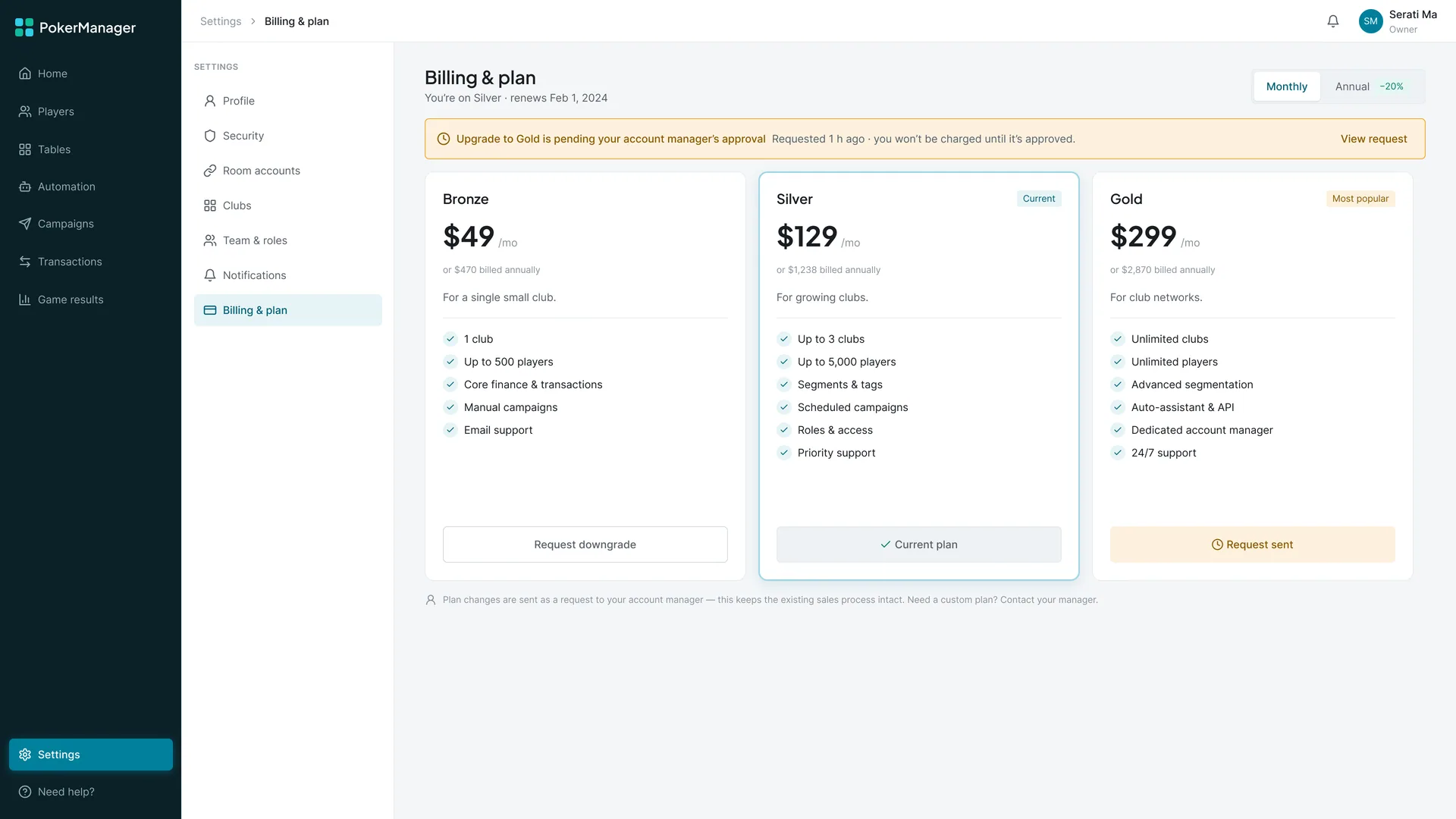1456x819 pixels.
Task: Click the Tables grid icon
Action: 25,149
